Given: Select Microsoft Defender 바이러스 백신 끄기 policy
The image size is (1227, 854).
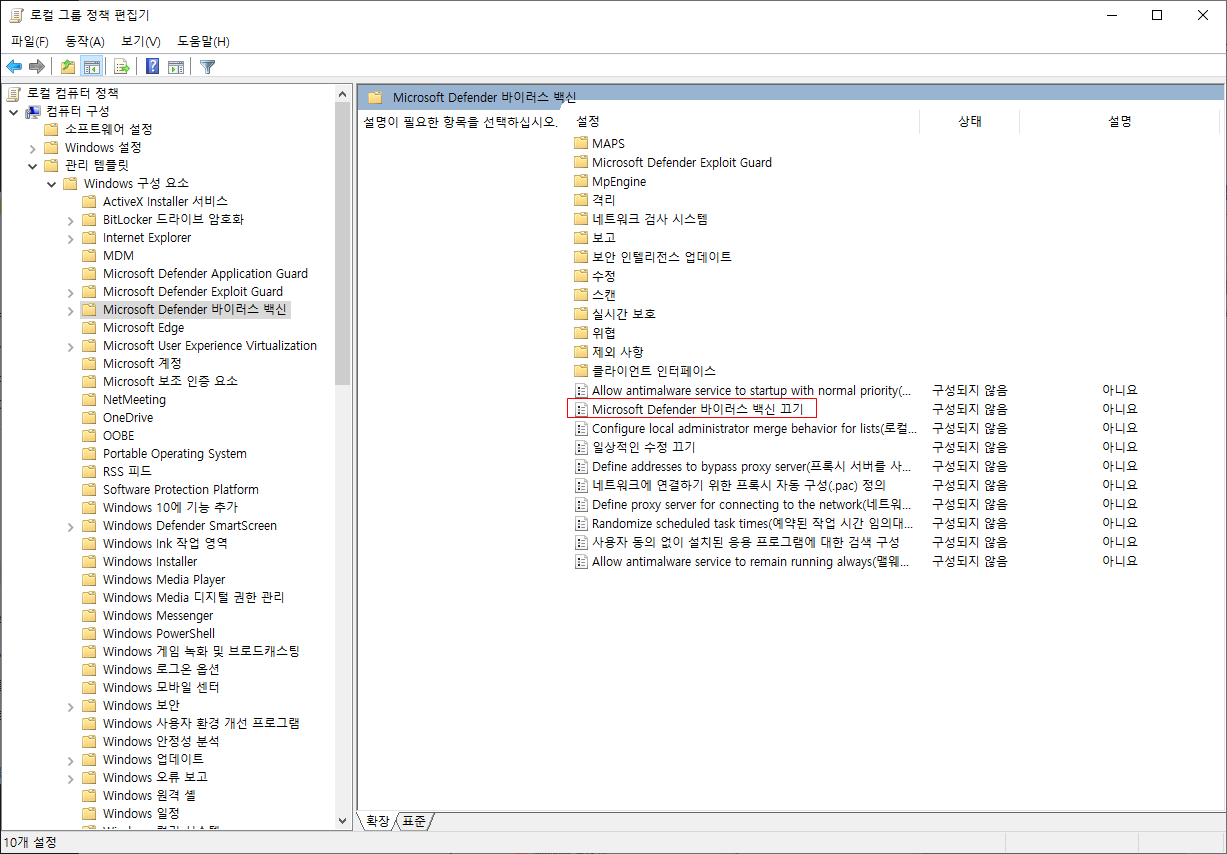Looking at the screenshot, I should click(697, 409).
